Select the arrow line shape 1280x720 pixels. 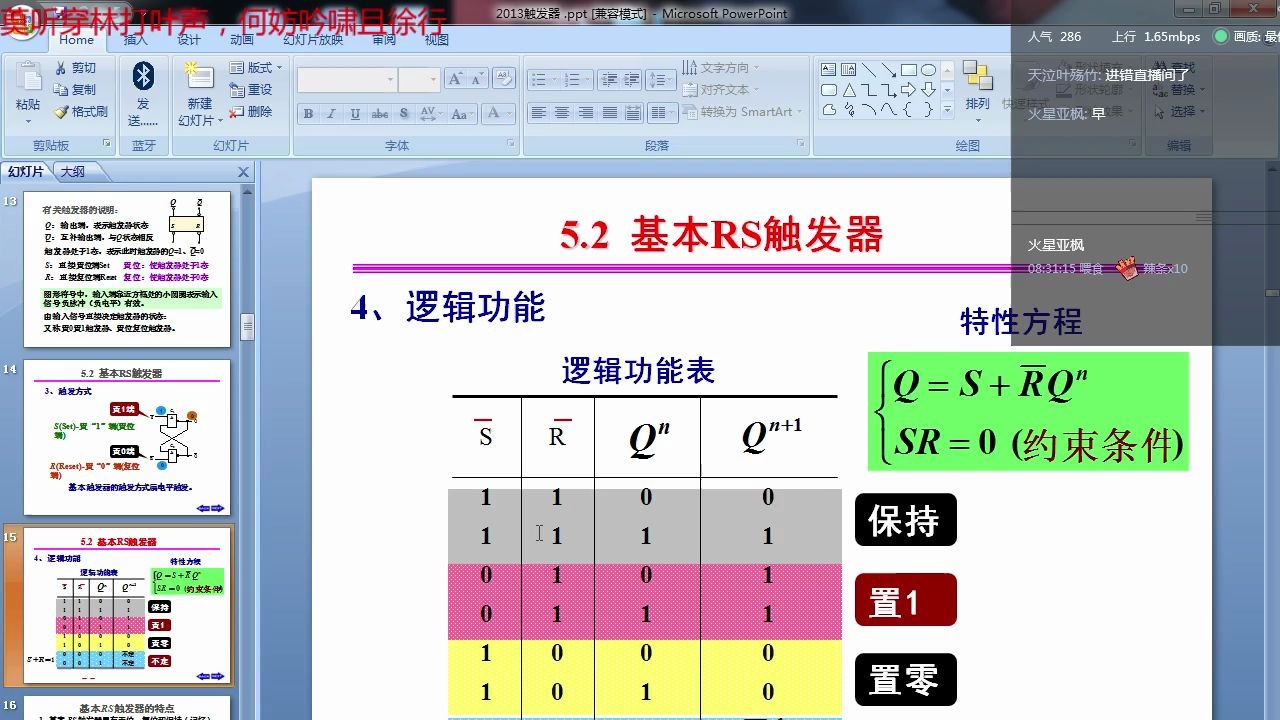[x=889, y=70]
